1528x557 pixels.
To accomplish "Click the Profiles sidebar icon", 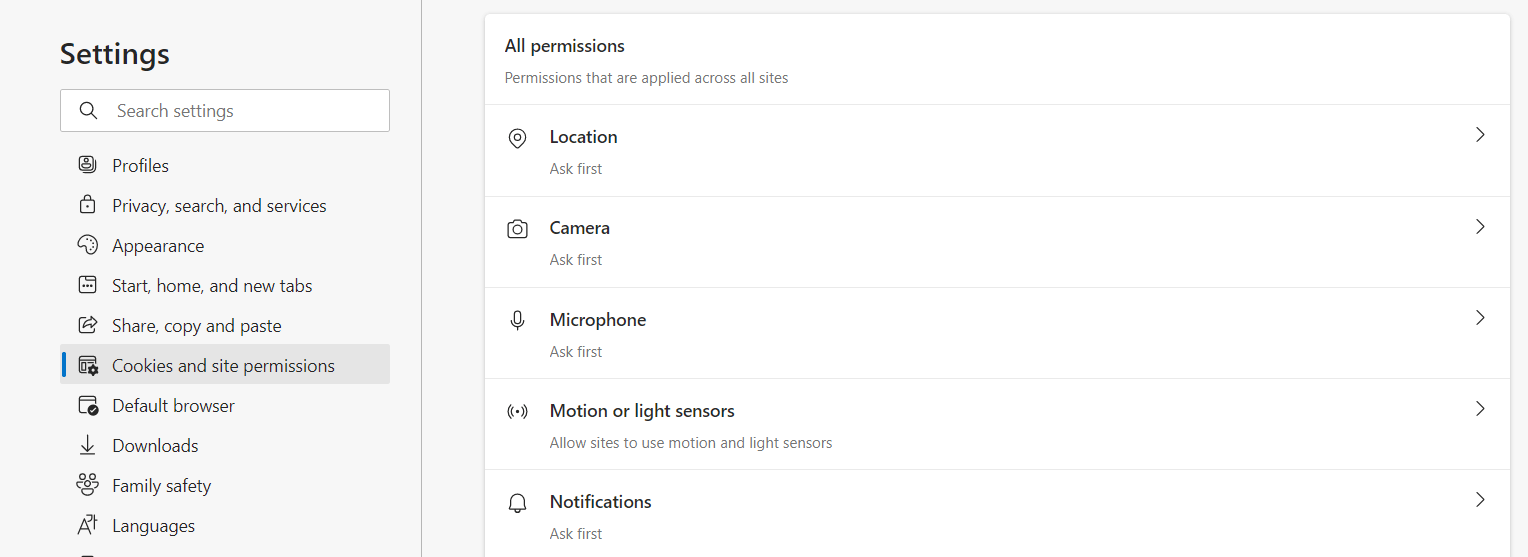I will (88, 165).
